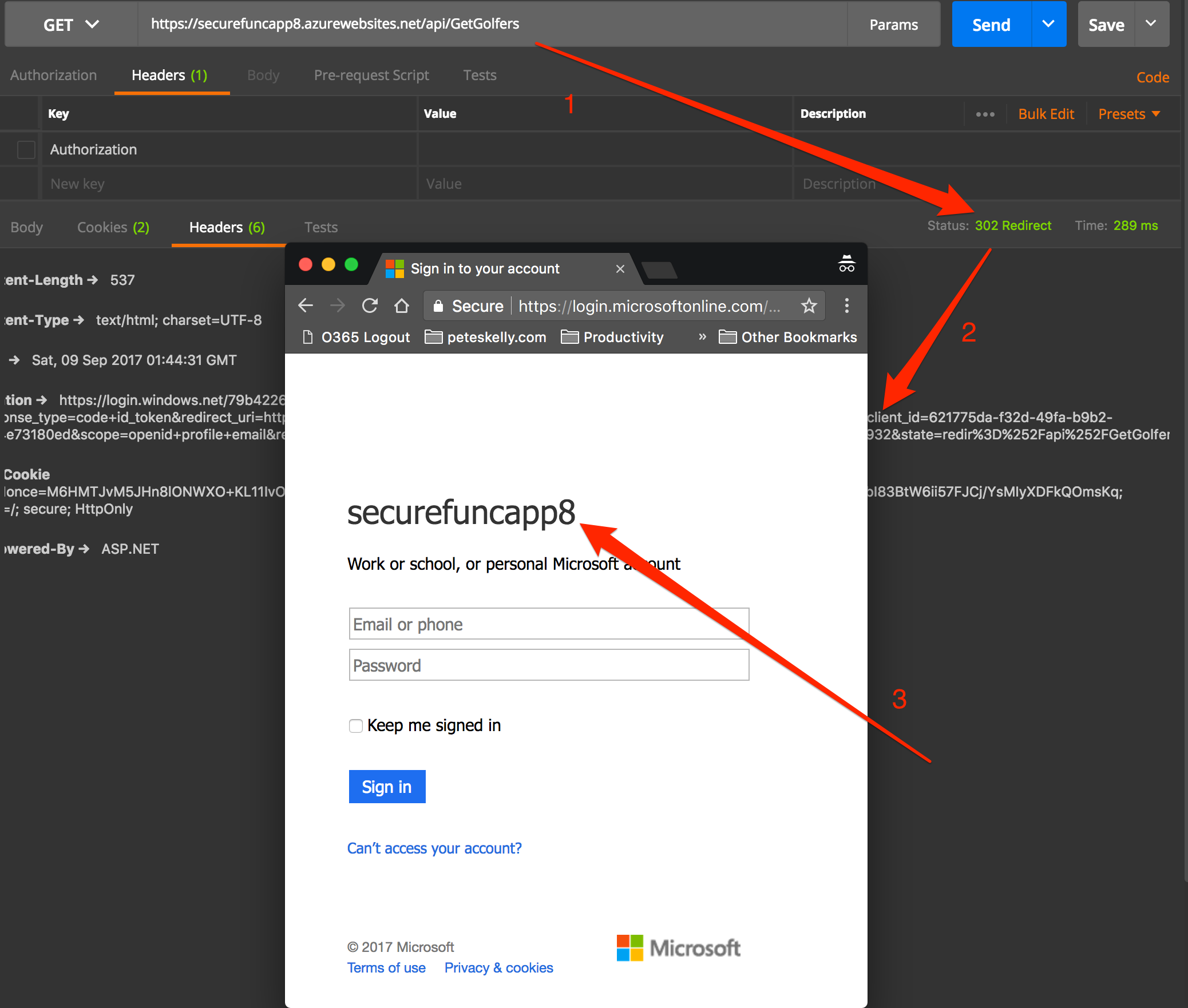Enable the Keep me signed in checkbox
This screenshot has width=1188, height=1008.
click(355, 725)
